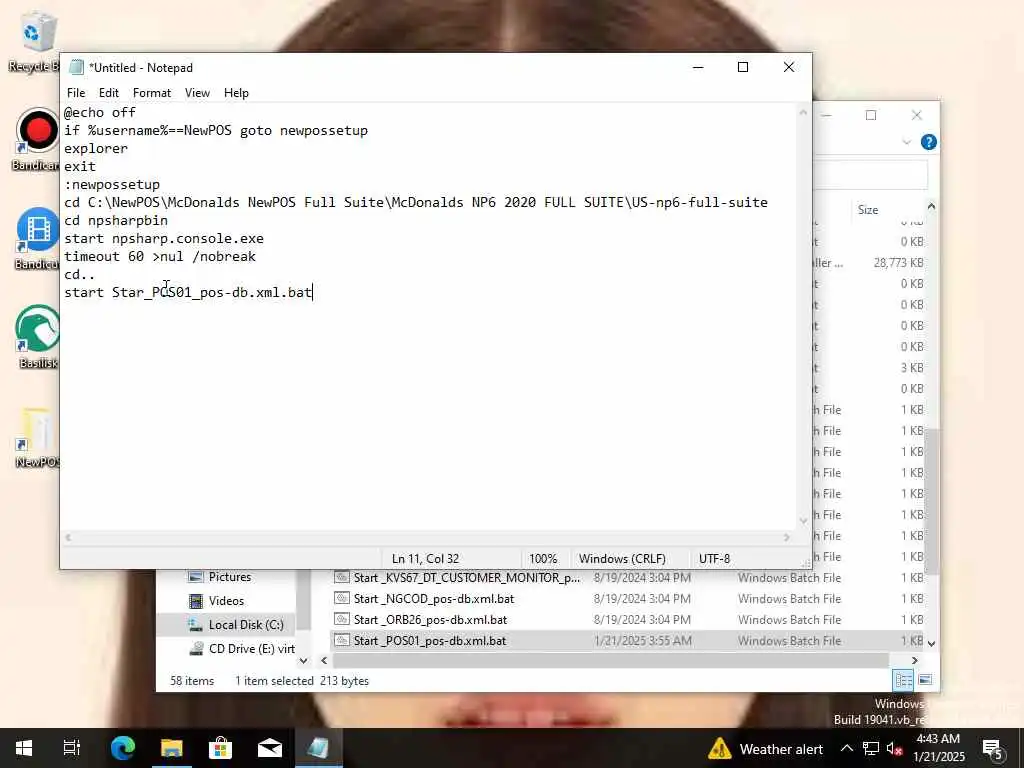Viewport: 1024px width, 768px height.
Task: Click Explorer file list scroll-up arrow
Action: click(x=931, y=206)
